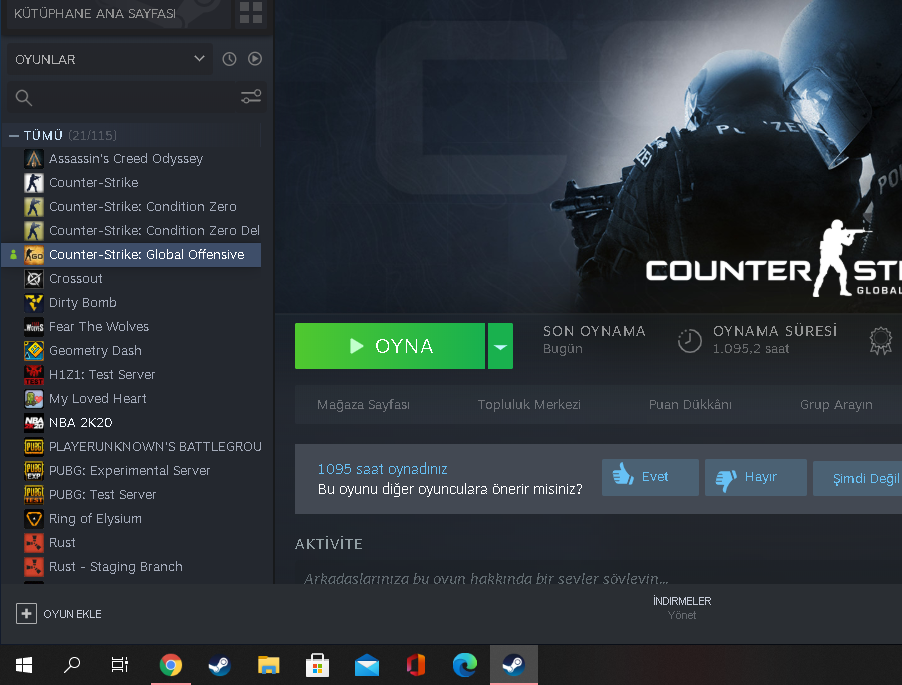Open Windows search on the taskbar
The height and width of the screenshot is (685, 902).
coord(72,665)
